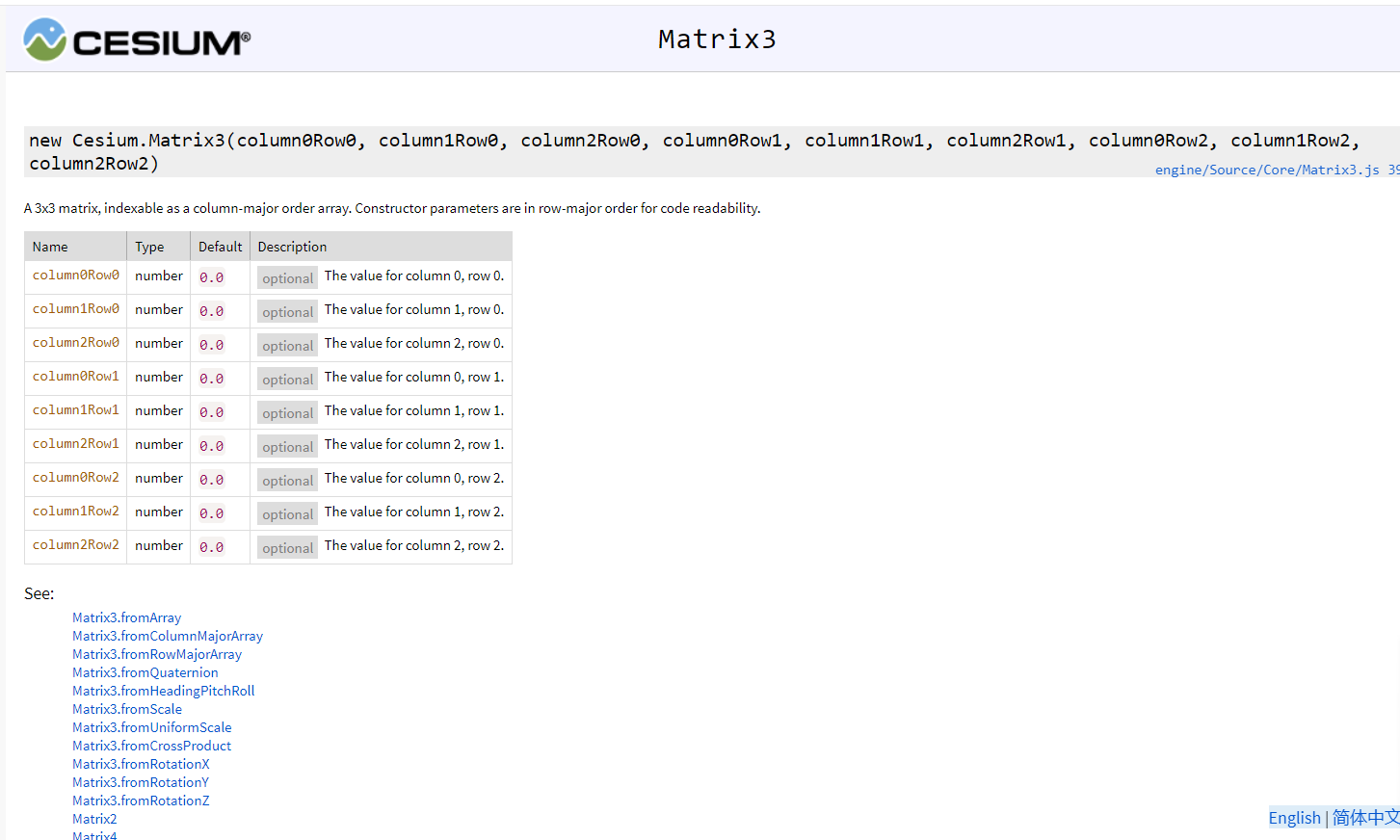Click parameter name column1Row1
Viewport: 1400px width, 840px height.
click(76, 410)
